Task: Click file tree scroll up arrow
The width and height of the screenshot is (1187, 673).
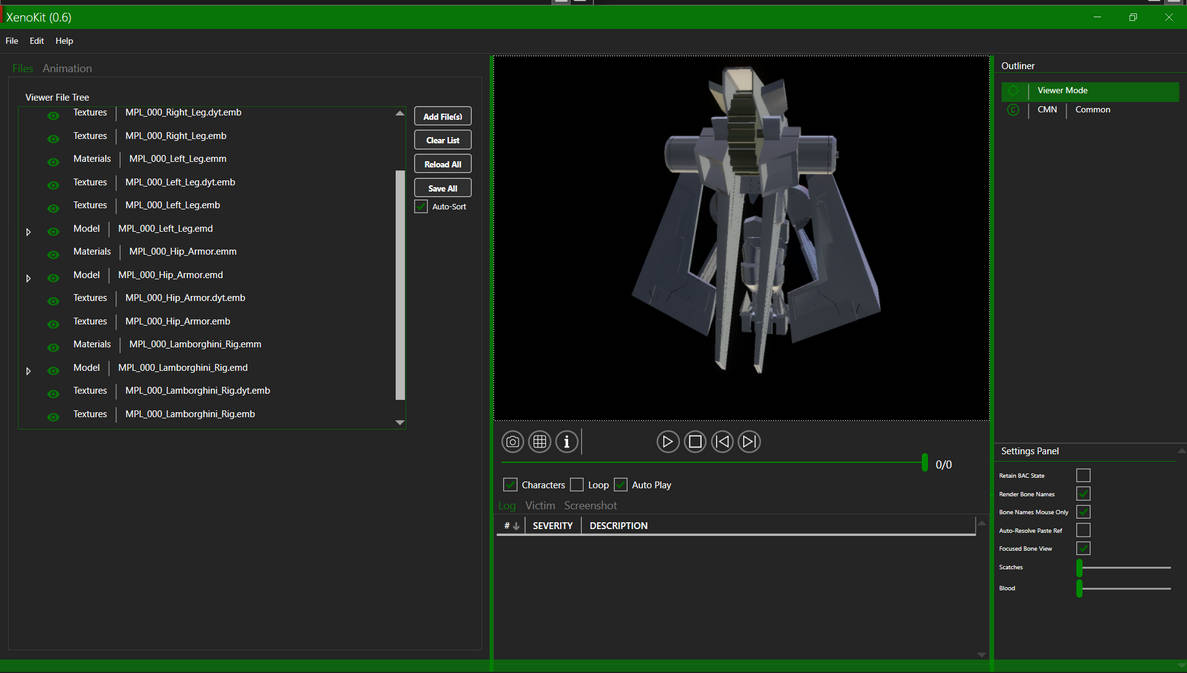Action: 400,114
